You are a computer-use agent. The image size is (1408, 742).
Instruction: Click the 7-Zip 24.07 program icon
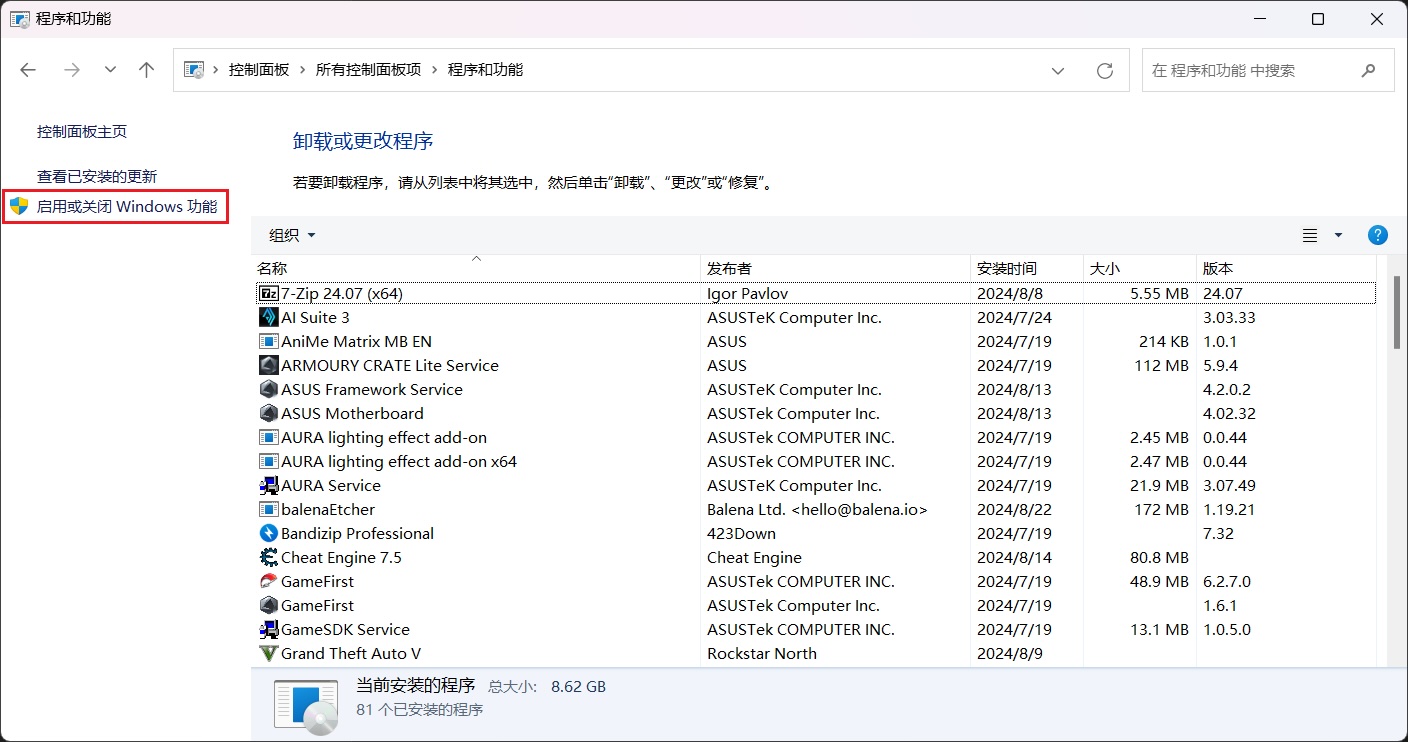click(268, 293)
